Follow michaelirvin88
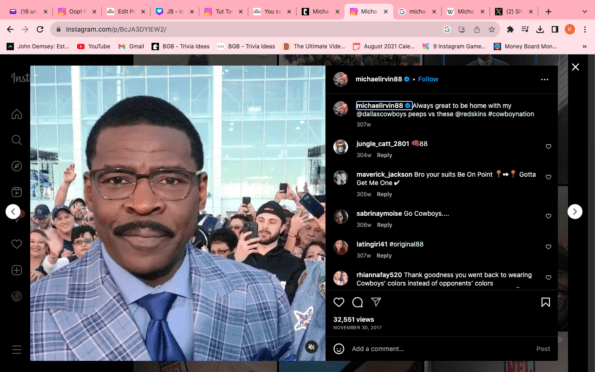 [x=428, y=79]
